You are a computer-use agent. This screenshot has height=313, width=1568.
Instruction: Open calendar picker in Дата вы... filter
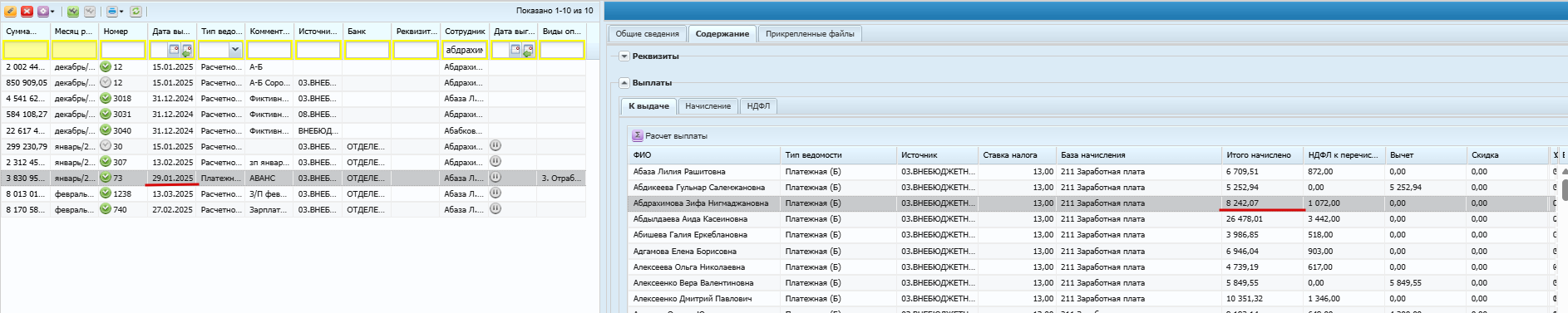click(x=175, y=50)
